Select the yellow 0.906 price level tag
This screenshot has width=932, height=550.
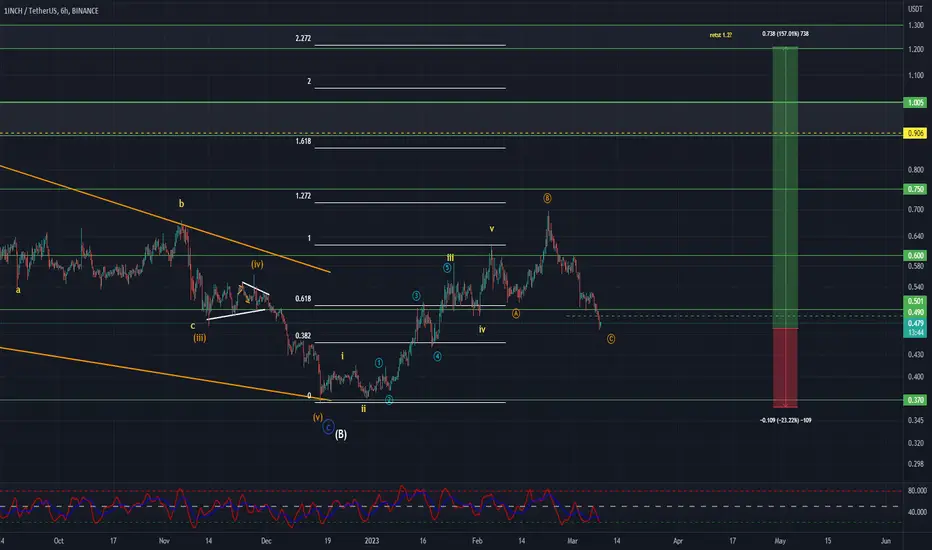pos(915,133)
